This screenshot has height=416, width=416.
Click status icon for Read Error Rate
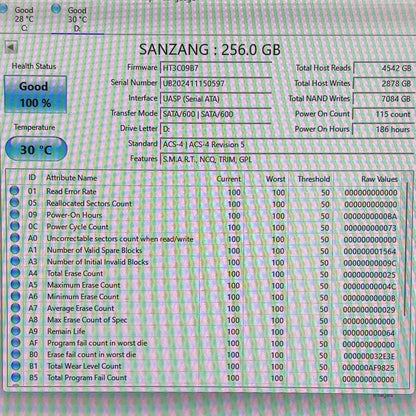(x=14, y=191)
